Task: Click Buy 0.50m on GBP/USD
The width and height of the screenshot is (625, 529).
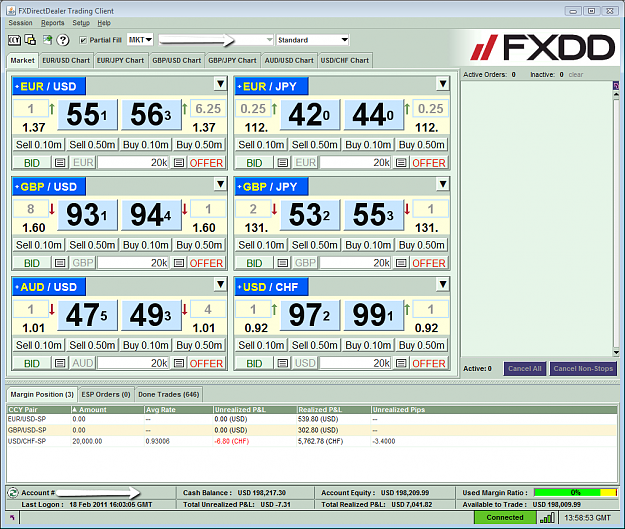Action: click(199, 245)
